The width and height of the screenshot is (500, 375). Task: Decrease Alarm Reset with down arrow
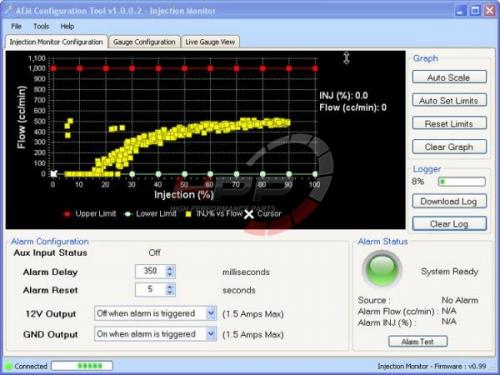pyautogui.click(x=170, y=293)
